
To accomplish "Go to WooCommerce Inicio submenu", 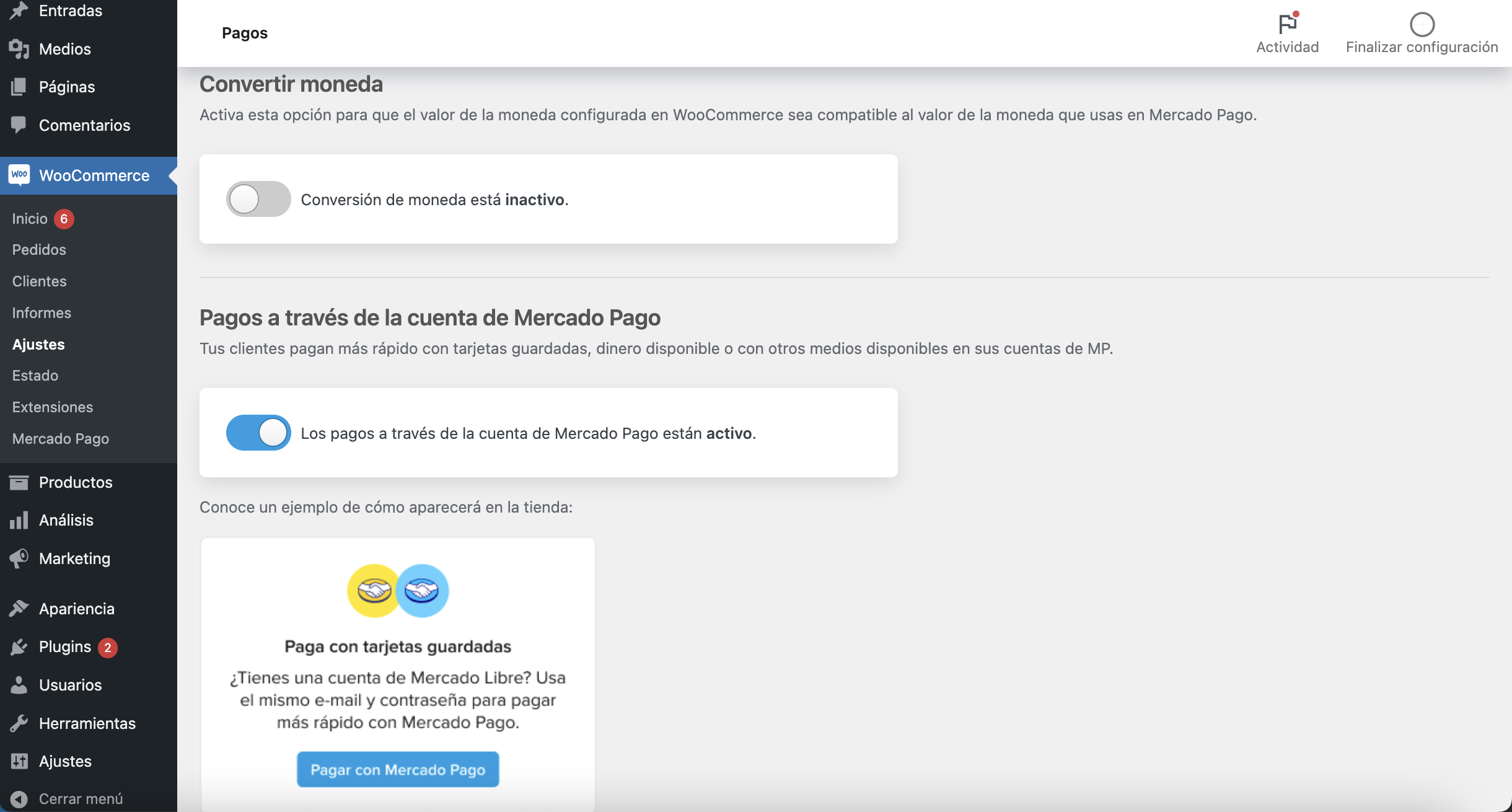I will click(x=30, y=219).
